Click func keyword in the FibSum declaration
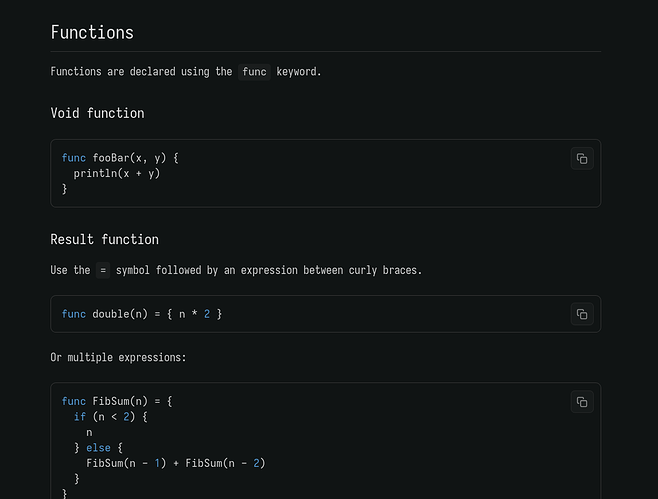This screenshot has width=658, height=499. pyautogui.click(x=73, y=402)
